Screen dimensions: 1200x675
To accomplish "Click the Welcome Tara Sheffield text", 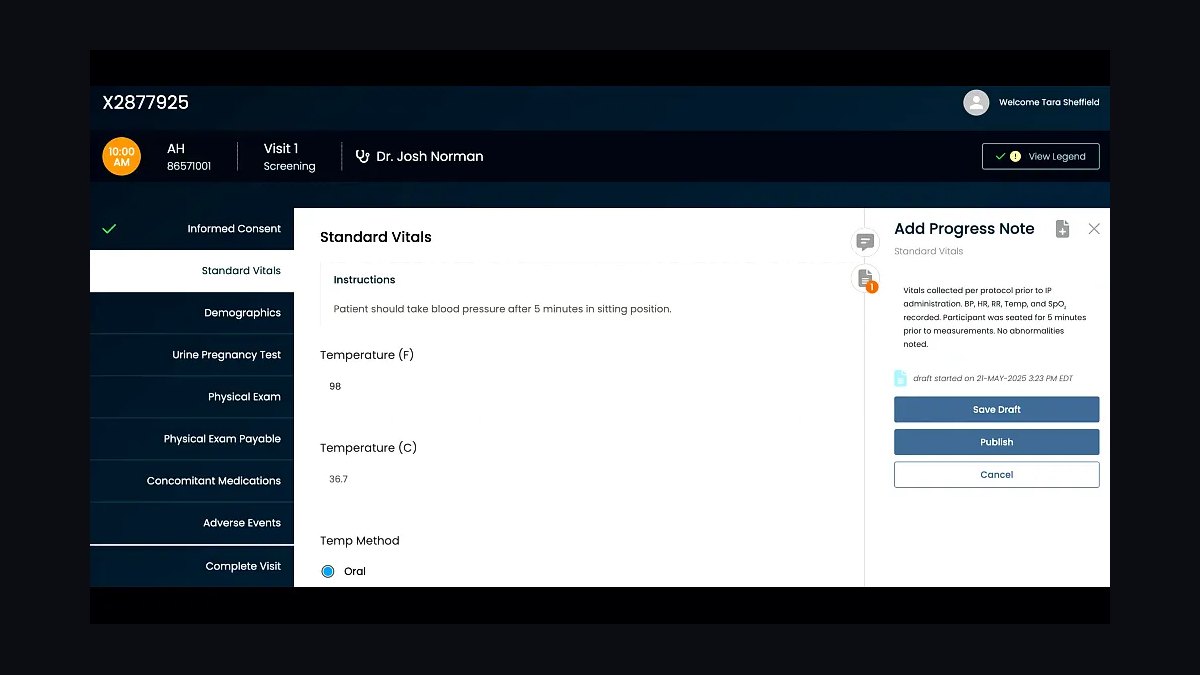I will tap(1049, 102).
